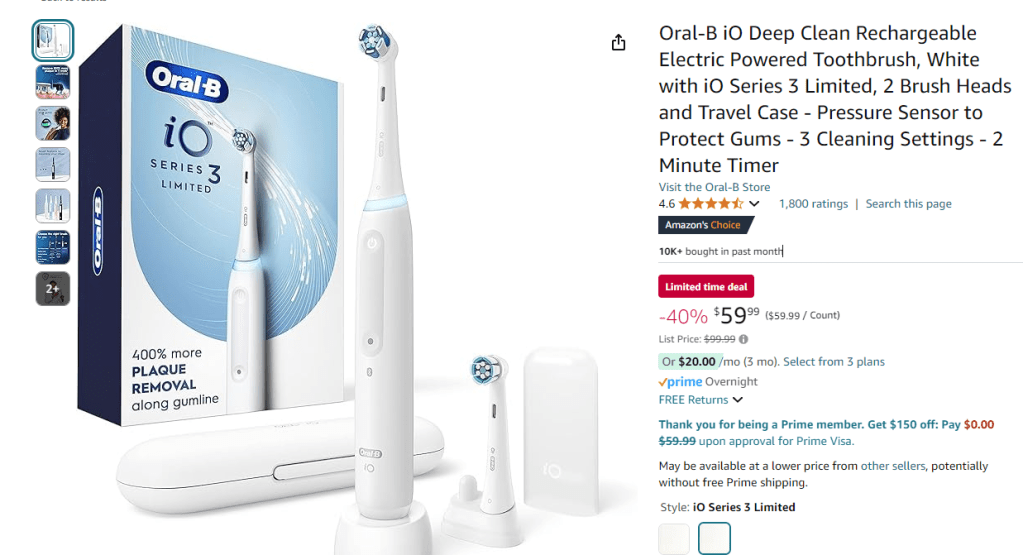Select the first product thumbnail image
This screenshot has width=1023, height=555.
53,40
